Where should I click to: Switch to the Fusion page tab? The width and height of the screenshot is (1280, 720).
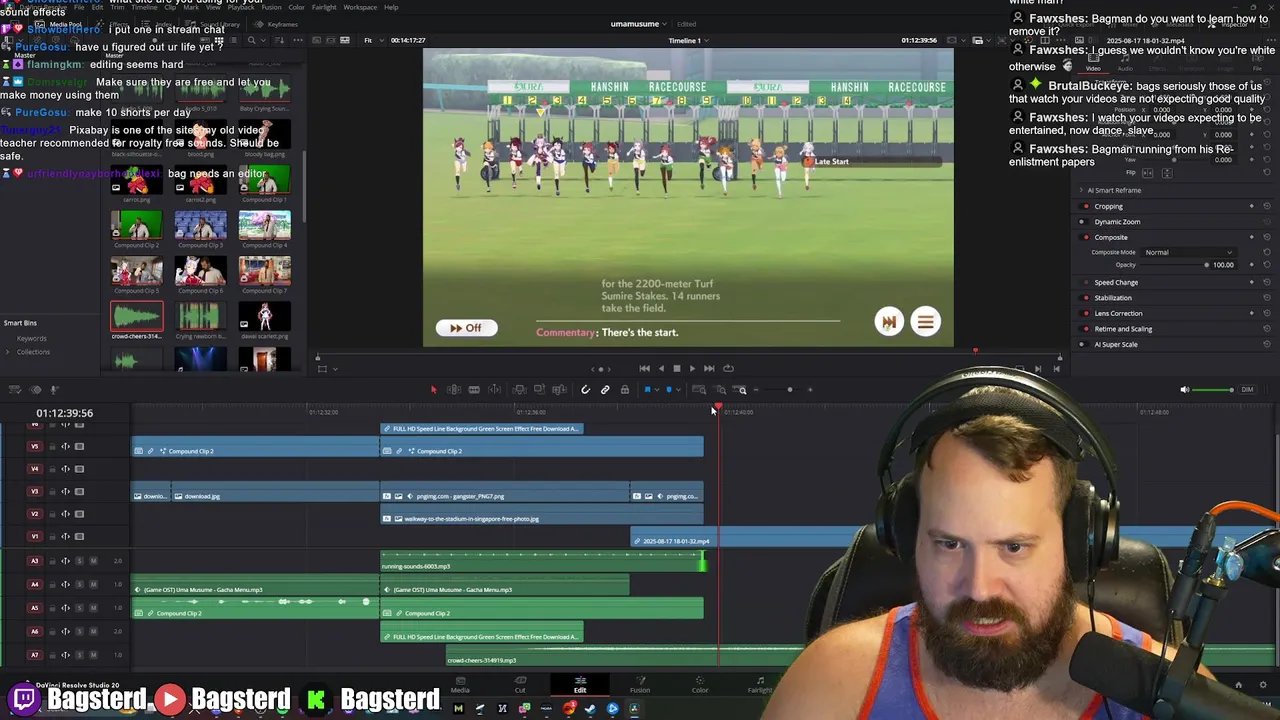640,685
